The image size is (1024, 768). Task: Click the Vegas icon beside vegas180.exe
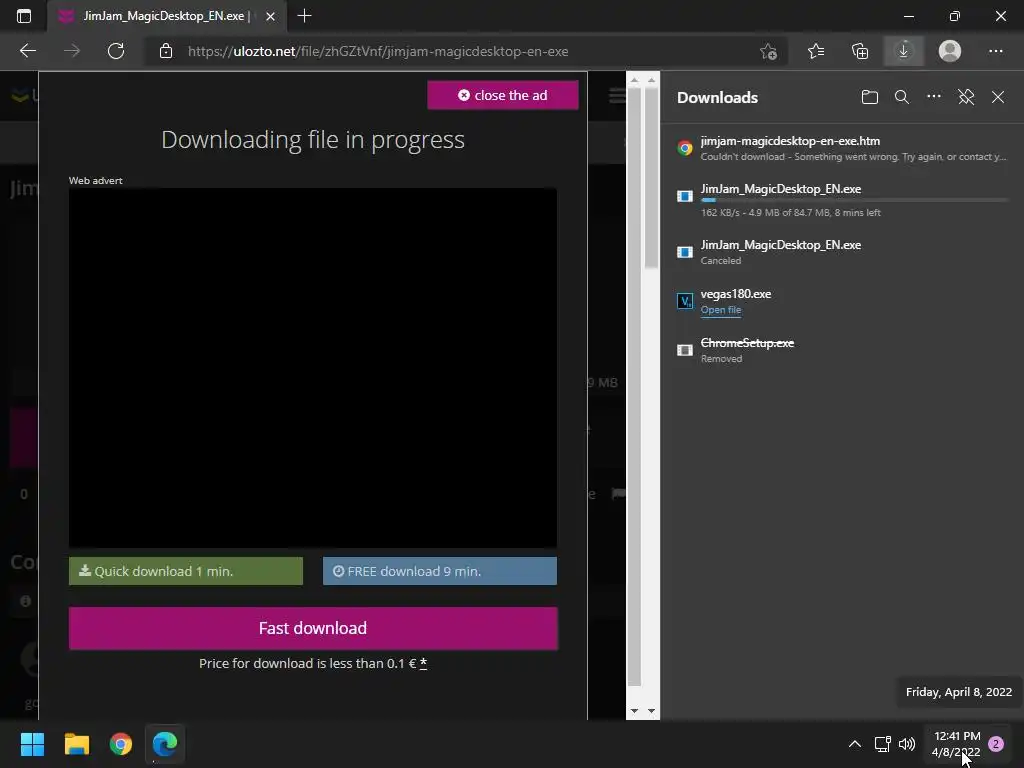coord(684,301)
